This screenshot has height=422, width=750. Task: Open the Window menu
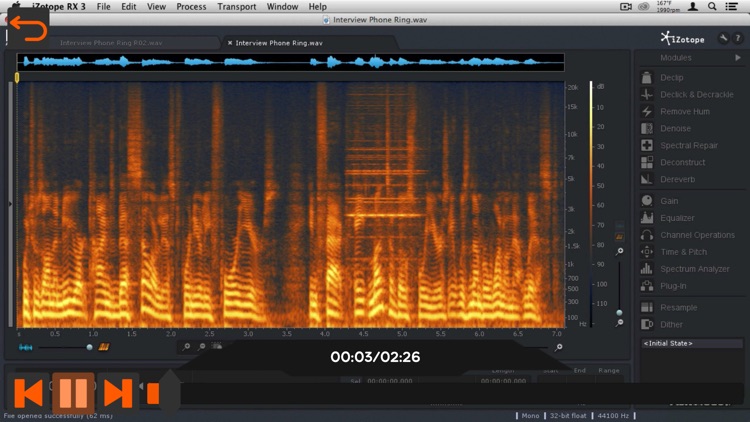coord(282,6)
